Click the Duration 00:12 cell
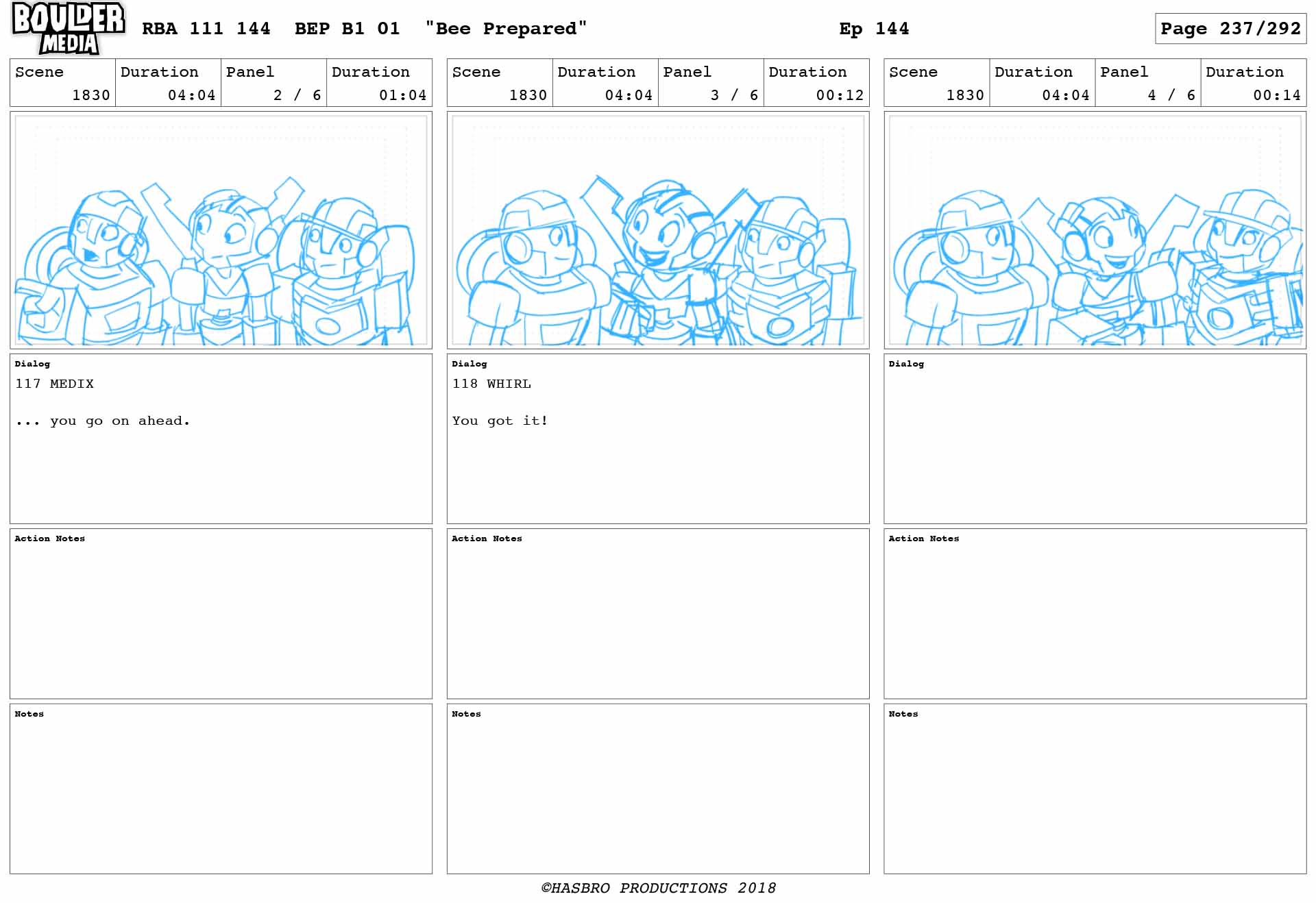Screen dimensions: 1316x903 click(x=816, y=83)
